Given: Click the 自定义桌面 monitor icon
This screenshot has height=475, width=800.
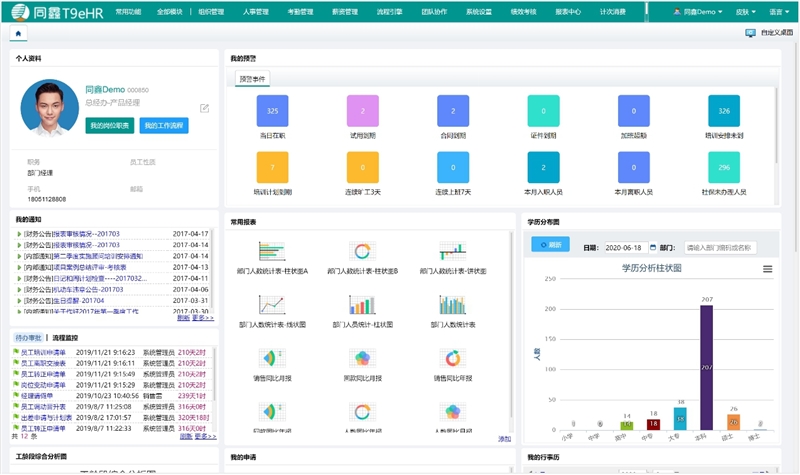Looking at the screenshot, I should [750, 33].
